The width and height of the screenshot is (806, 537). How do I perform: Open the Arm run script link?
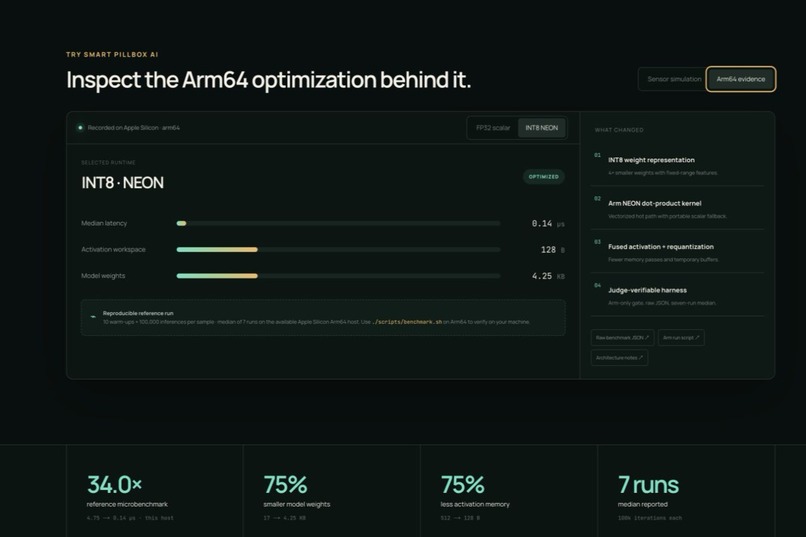pos(681,338)
